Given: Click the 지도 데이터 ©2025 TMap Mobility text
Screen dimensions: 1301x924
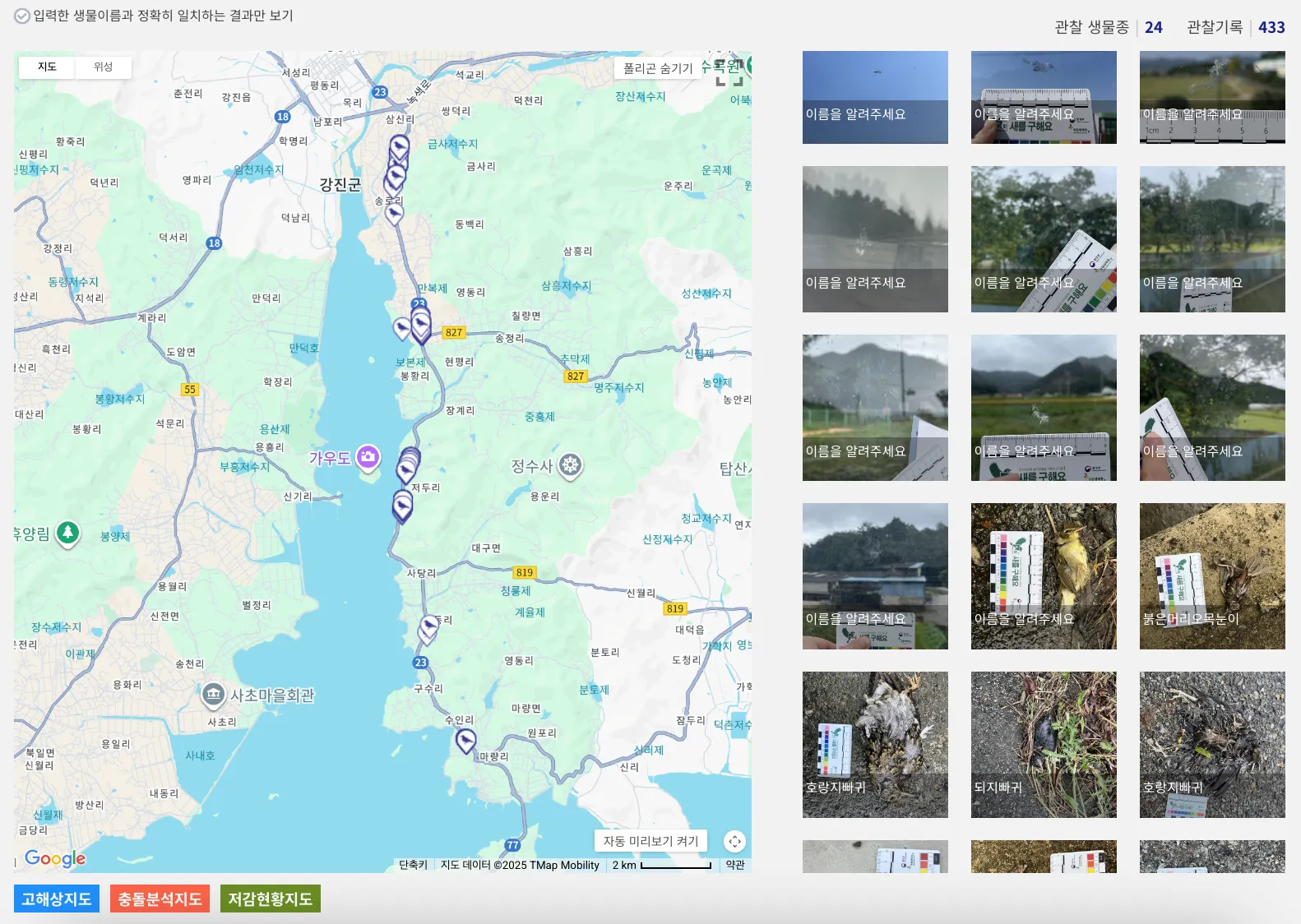Looking at the screenshot, I should pyautogui.click(x=520, y=865).
